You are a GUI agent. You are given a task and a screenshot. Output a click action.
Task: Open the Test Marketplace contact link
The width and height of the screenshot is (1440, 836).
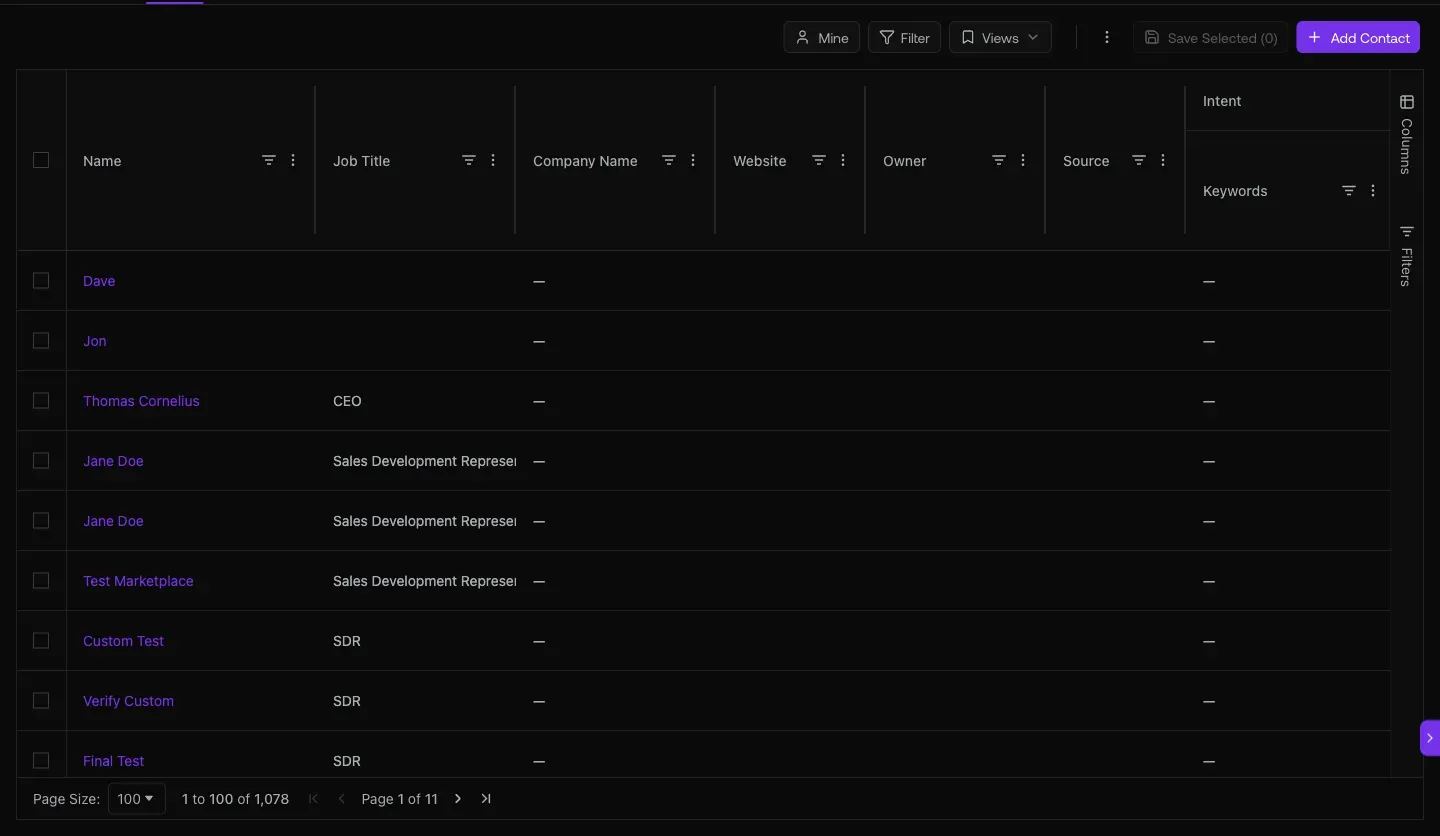click(x=138, y=581)
